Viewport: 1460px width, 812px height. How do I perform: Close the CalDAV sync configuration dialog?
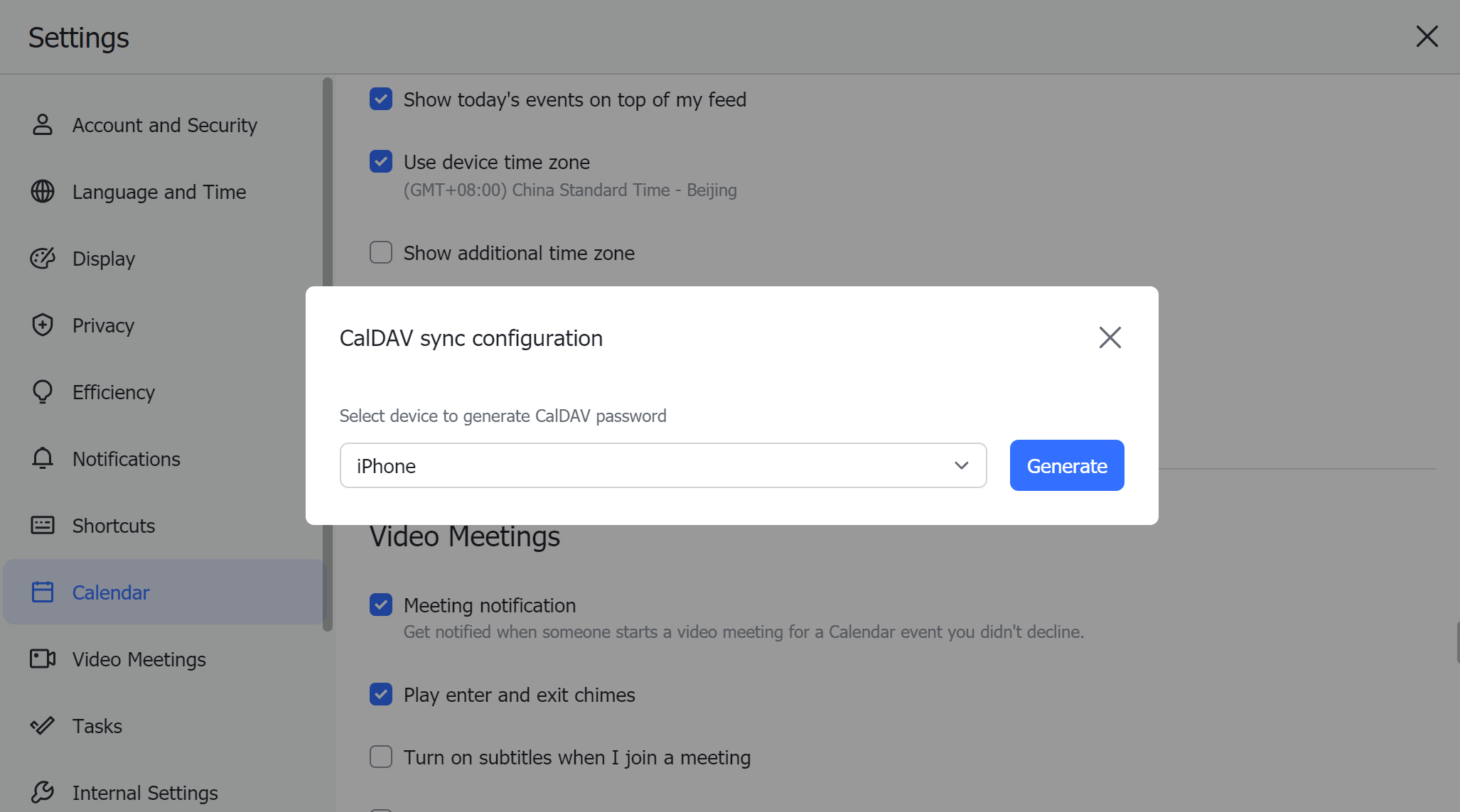coord(1110,338)
